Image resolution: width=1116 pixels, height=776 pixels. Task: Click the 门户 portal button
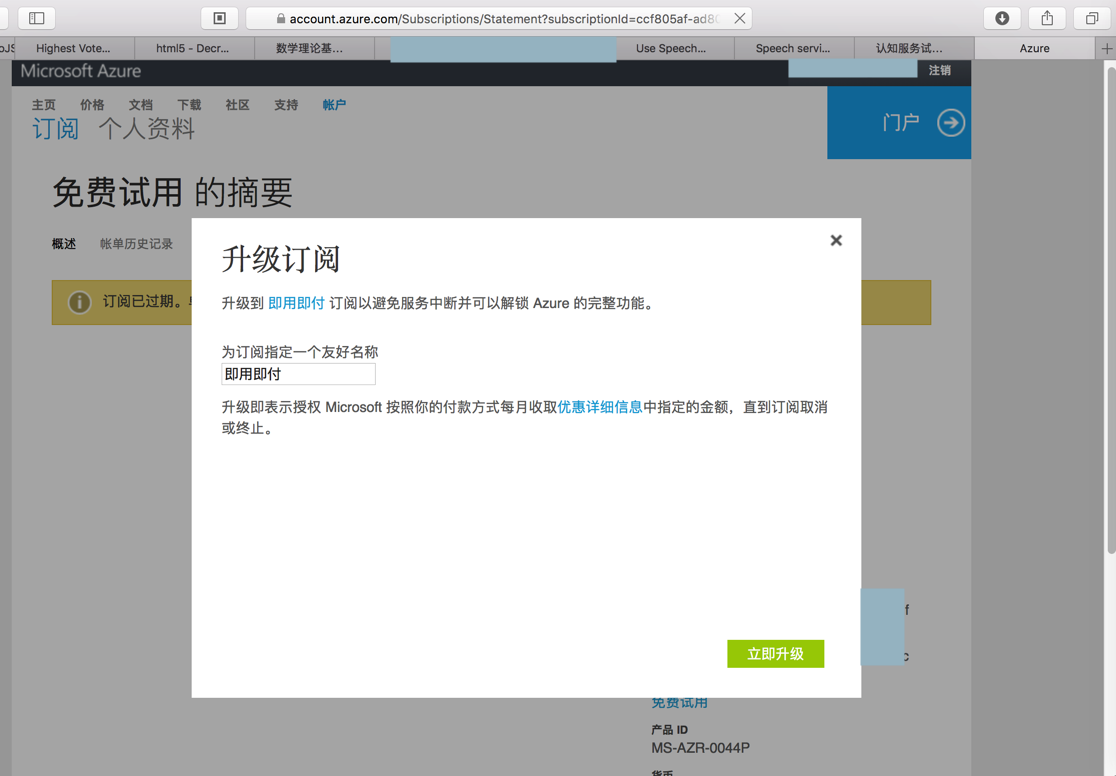899,122
